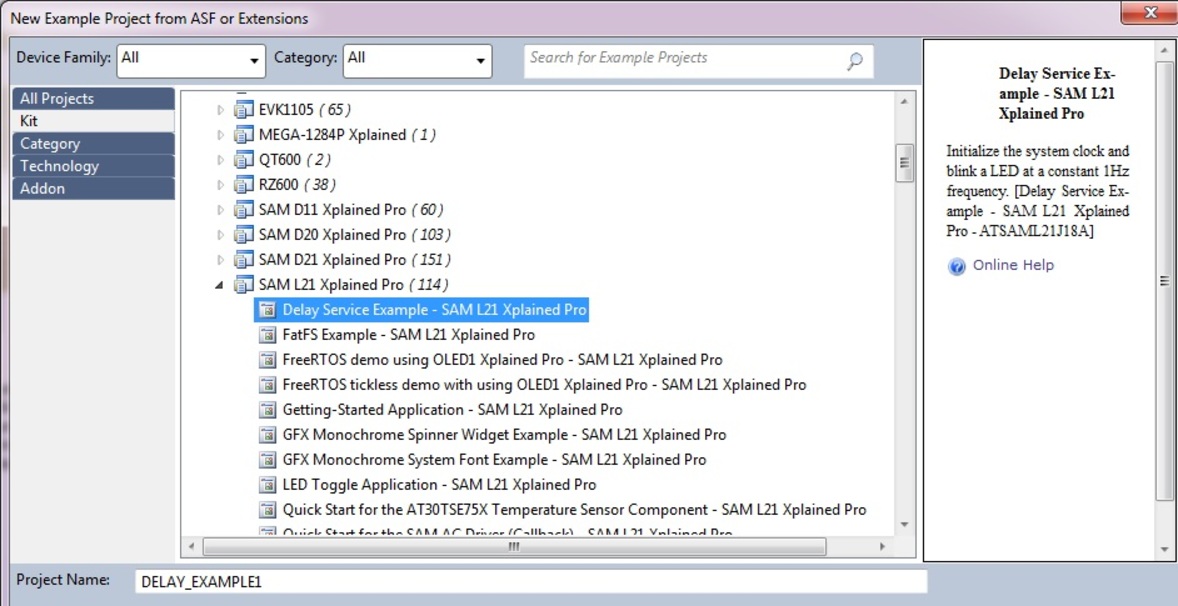Click the Online Help link
Screen dimensions: 1178x606
coord(1013,265)
